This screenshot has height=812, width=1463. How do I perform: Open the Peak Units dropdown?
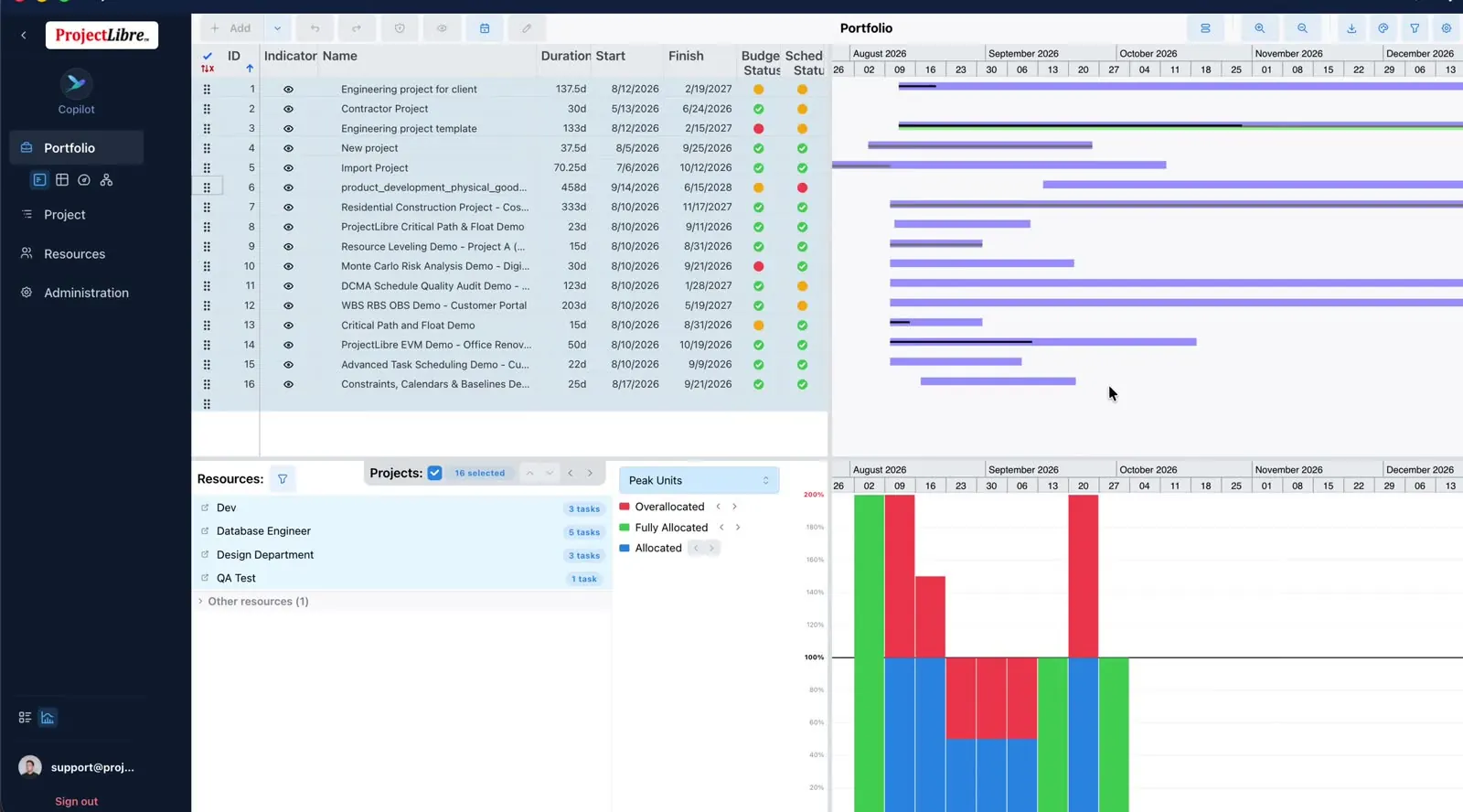pyautogui.click(x=699, y=480)
